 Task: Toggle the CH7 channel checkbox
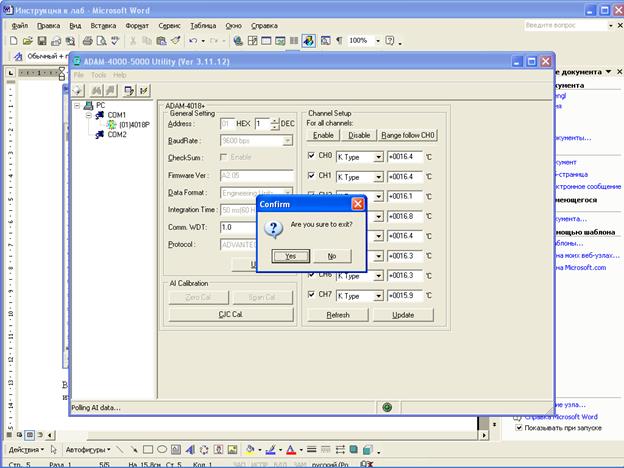point(312,295)
